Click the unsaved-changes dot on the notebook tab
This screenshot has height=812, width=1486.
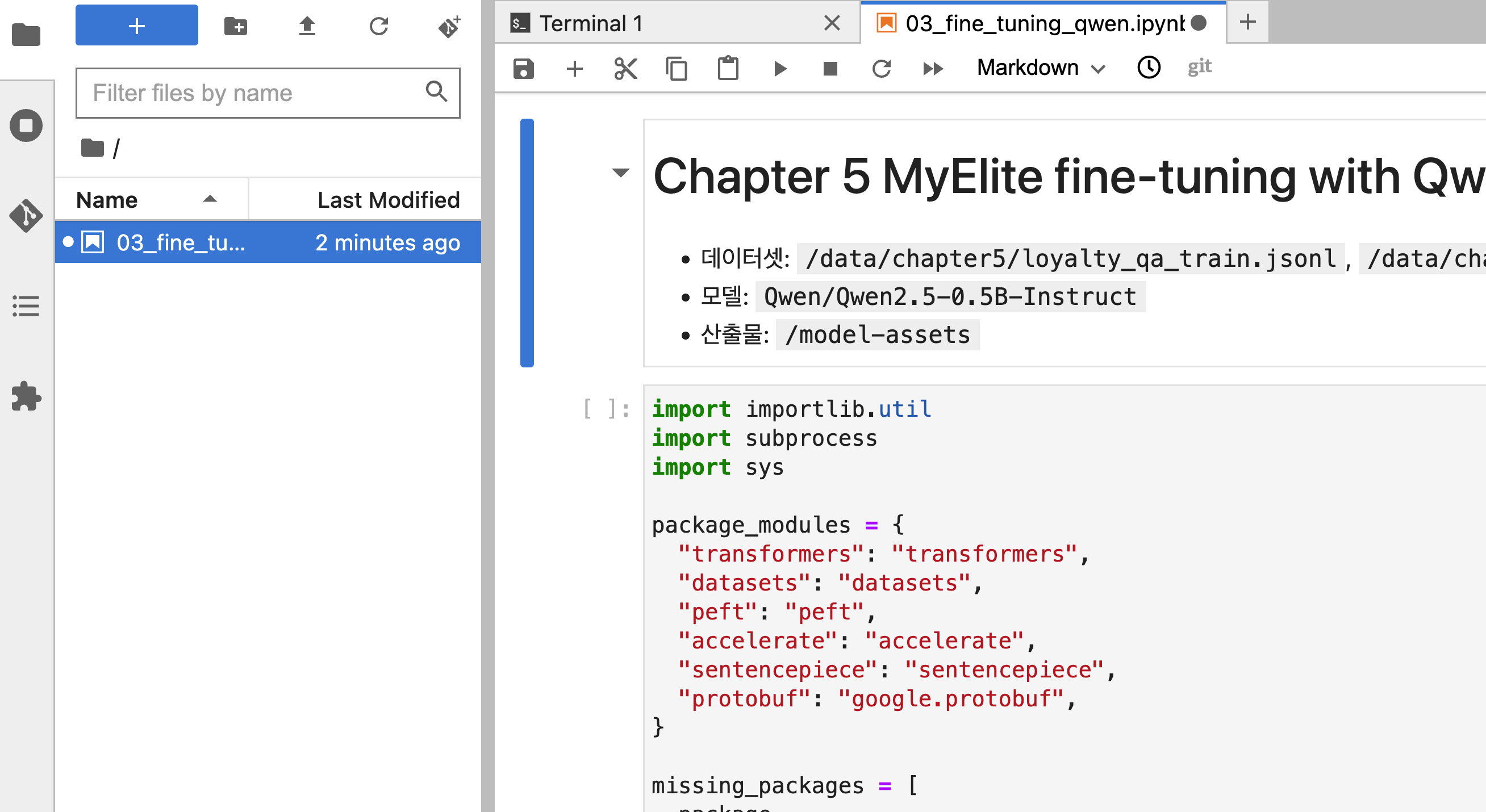[x=1199, y=23]
